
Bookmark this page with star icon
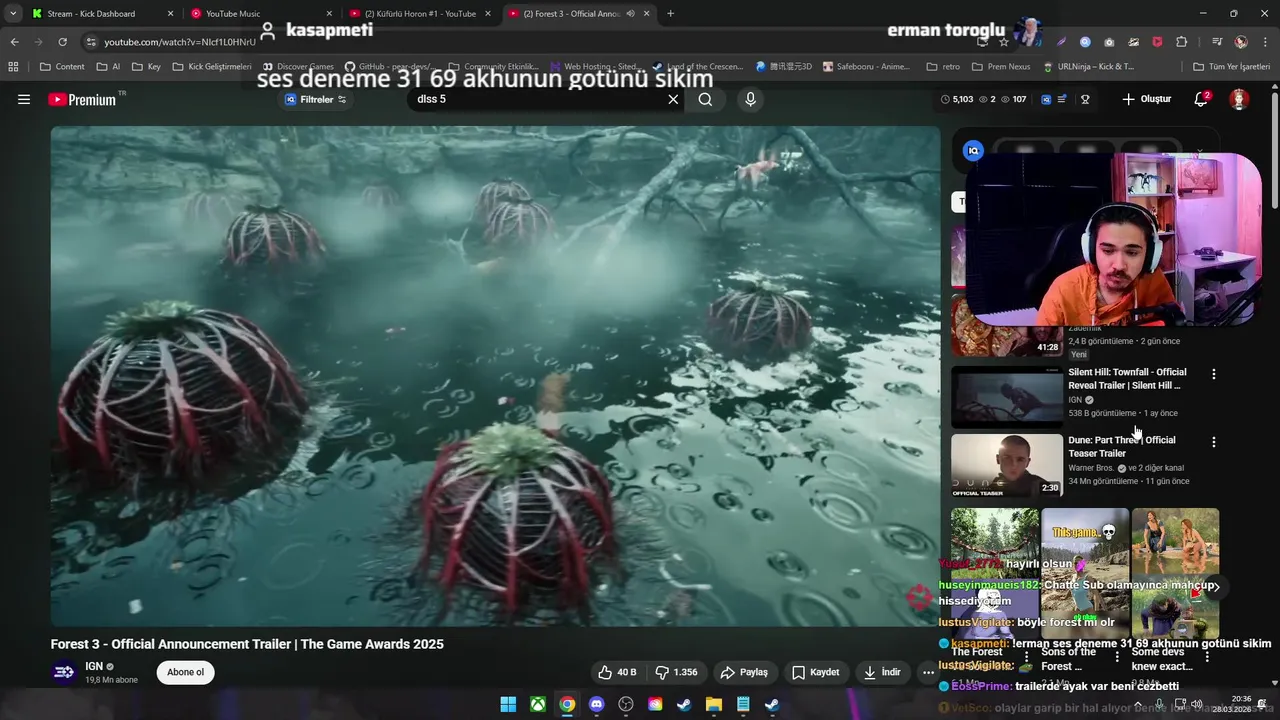[1004, 42]
